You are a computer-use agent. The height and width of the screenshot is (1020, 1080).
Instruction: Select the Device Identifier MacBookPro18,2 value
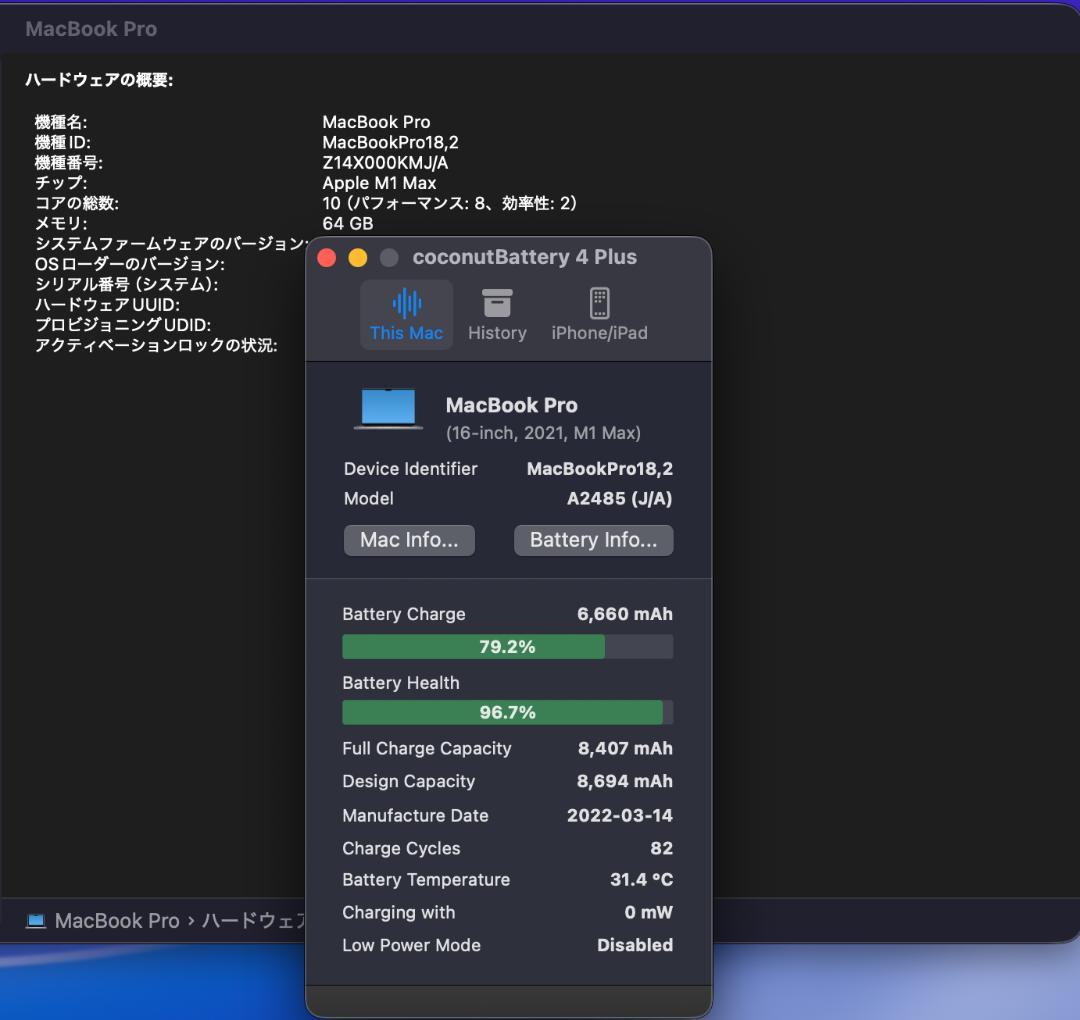(599, 468)
